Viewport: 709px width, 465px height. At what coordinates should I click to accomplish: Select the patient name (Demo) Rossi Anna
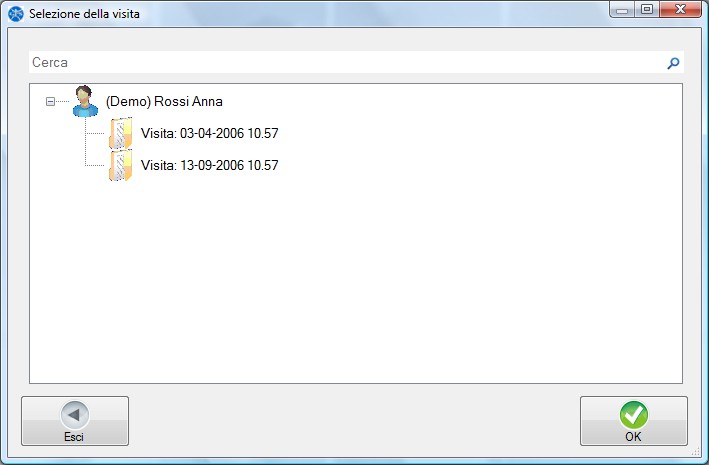coord(164,101)
